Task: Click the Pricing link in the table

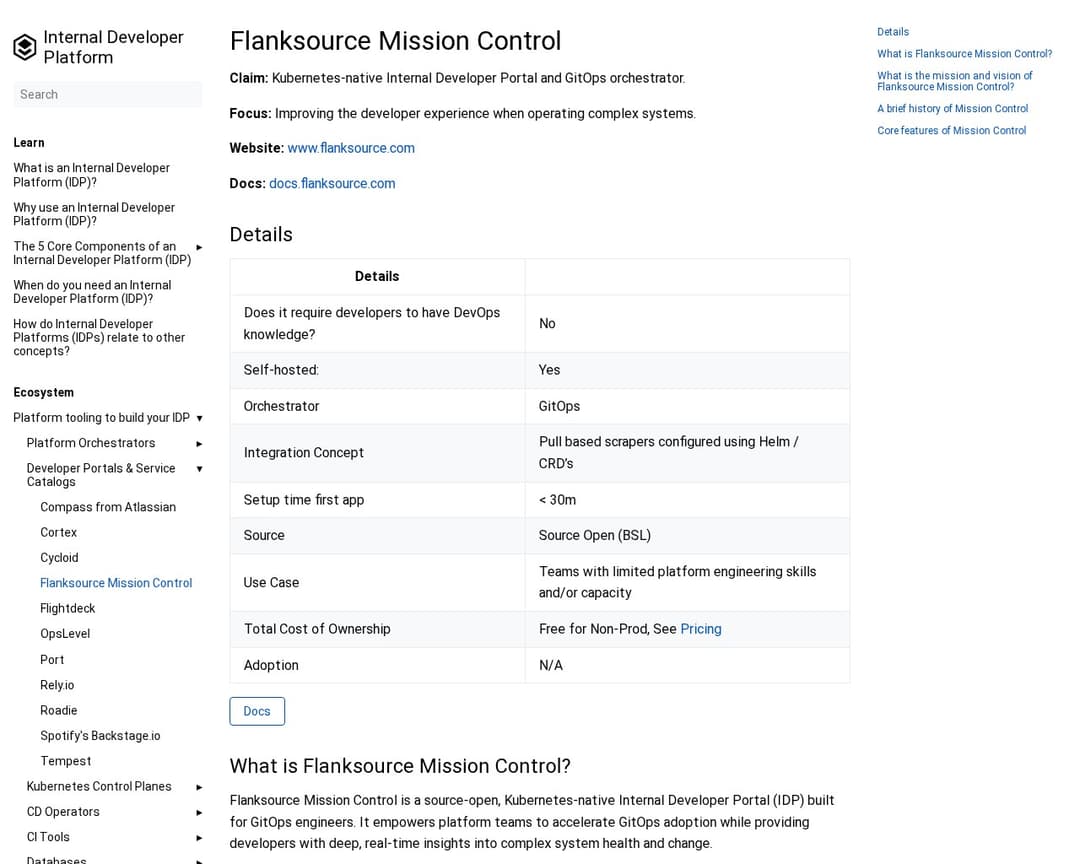Action: coord(700,629)
